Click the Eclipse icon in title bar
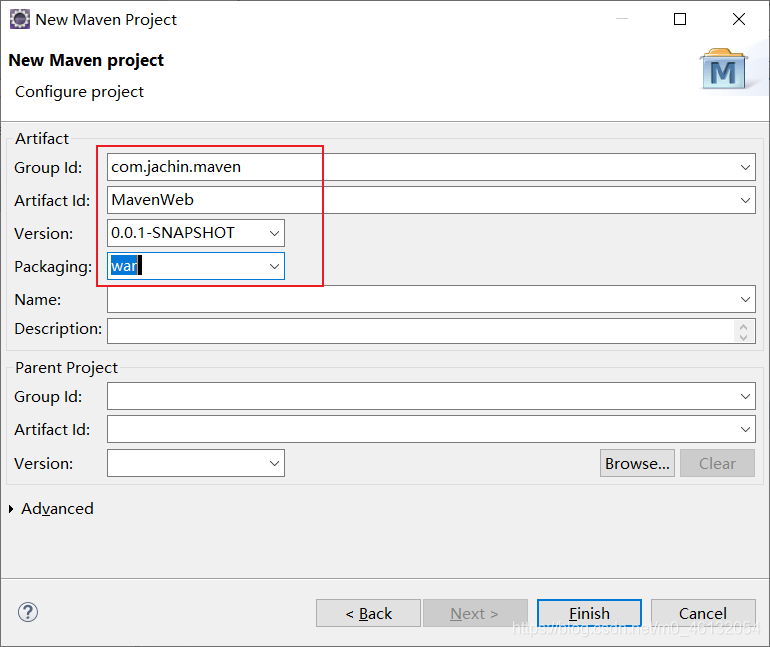The image size is (770, 647). click(19, 19)
